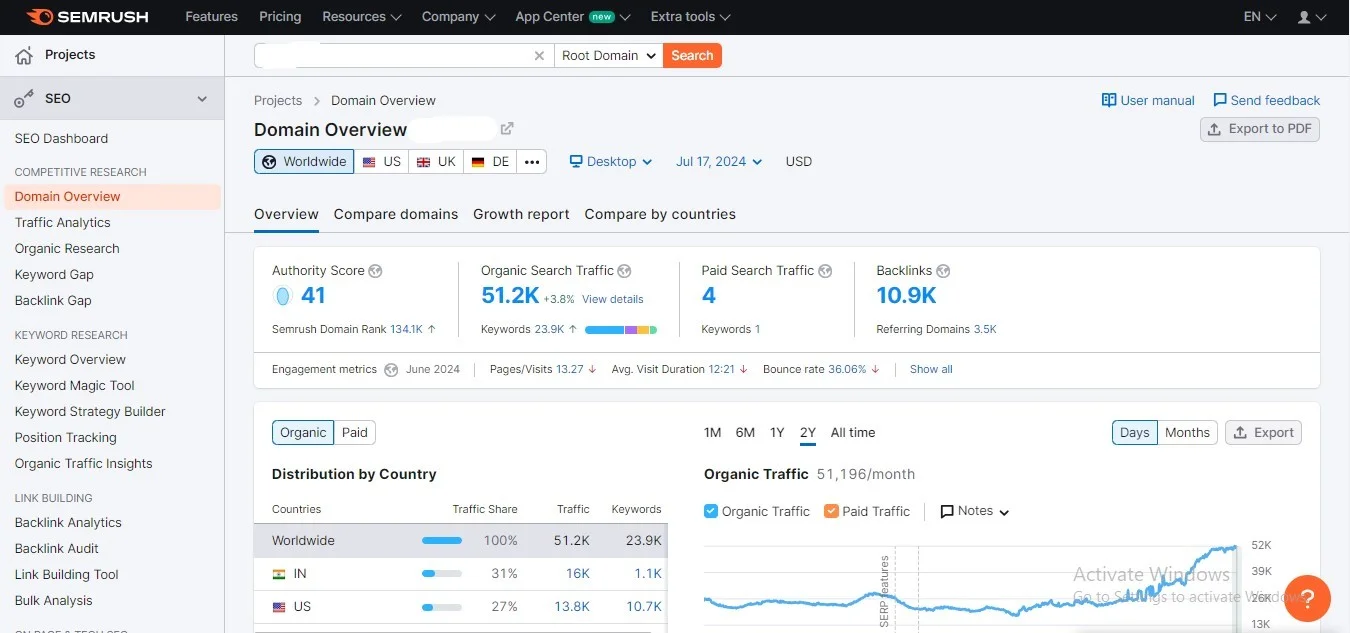Open Pricing in top navigation

click(280, 17)
